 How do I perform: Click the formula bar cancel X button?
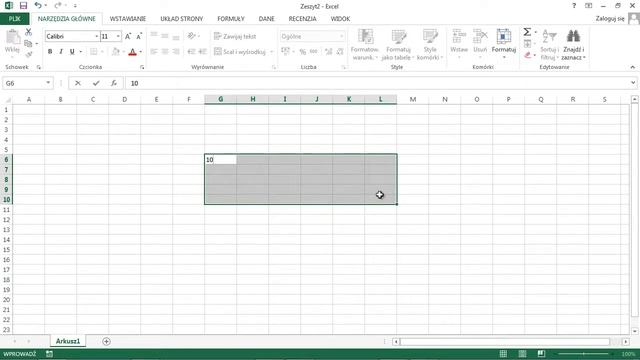[78, 83]
